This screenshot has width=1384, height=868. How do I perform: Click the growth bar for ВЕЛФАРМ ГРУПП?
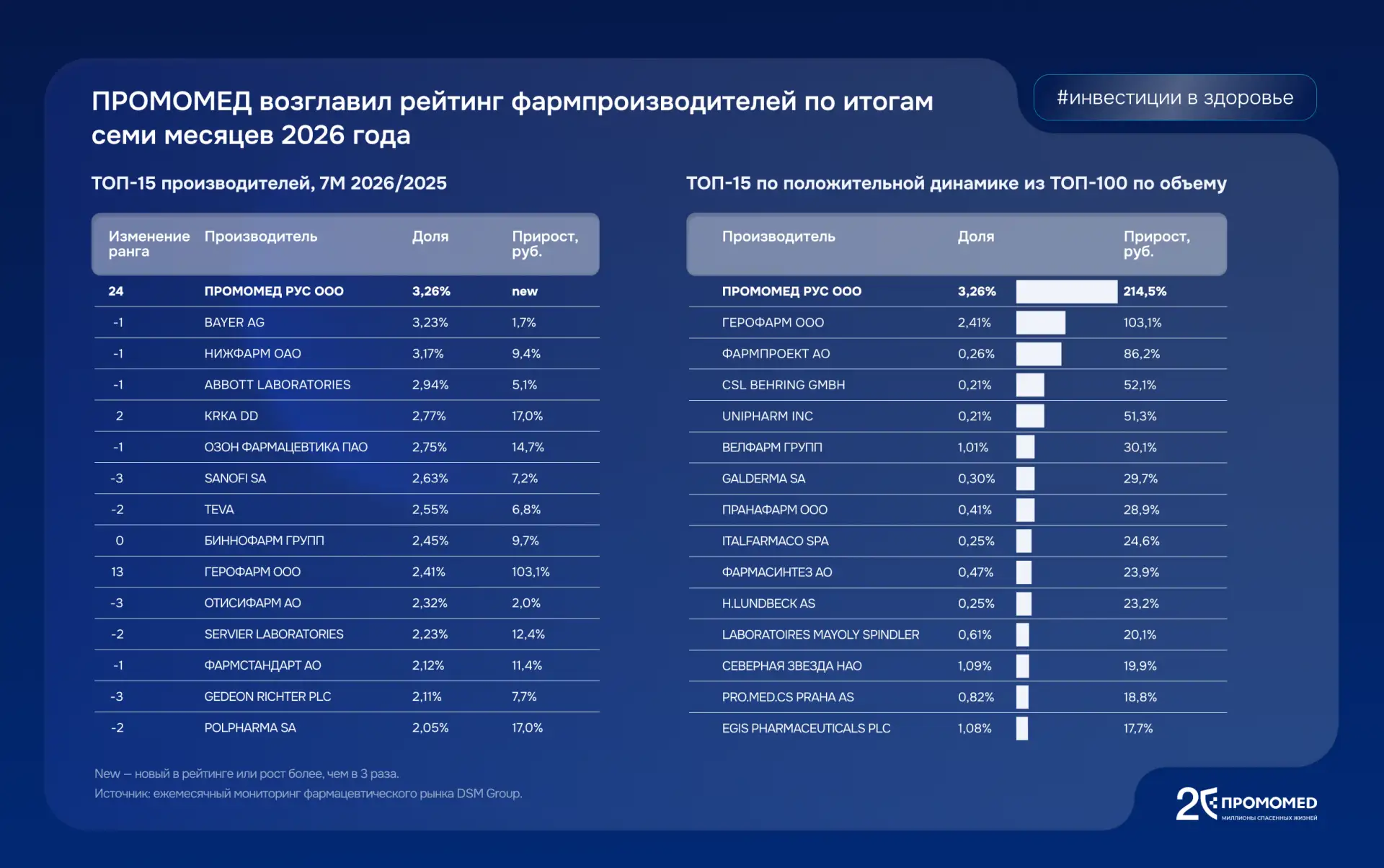tap(1025, 447)
